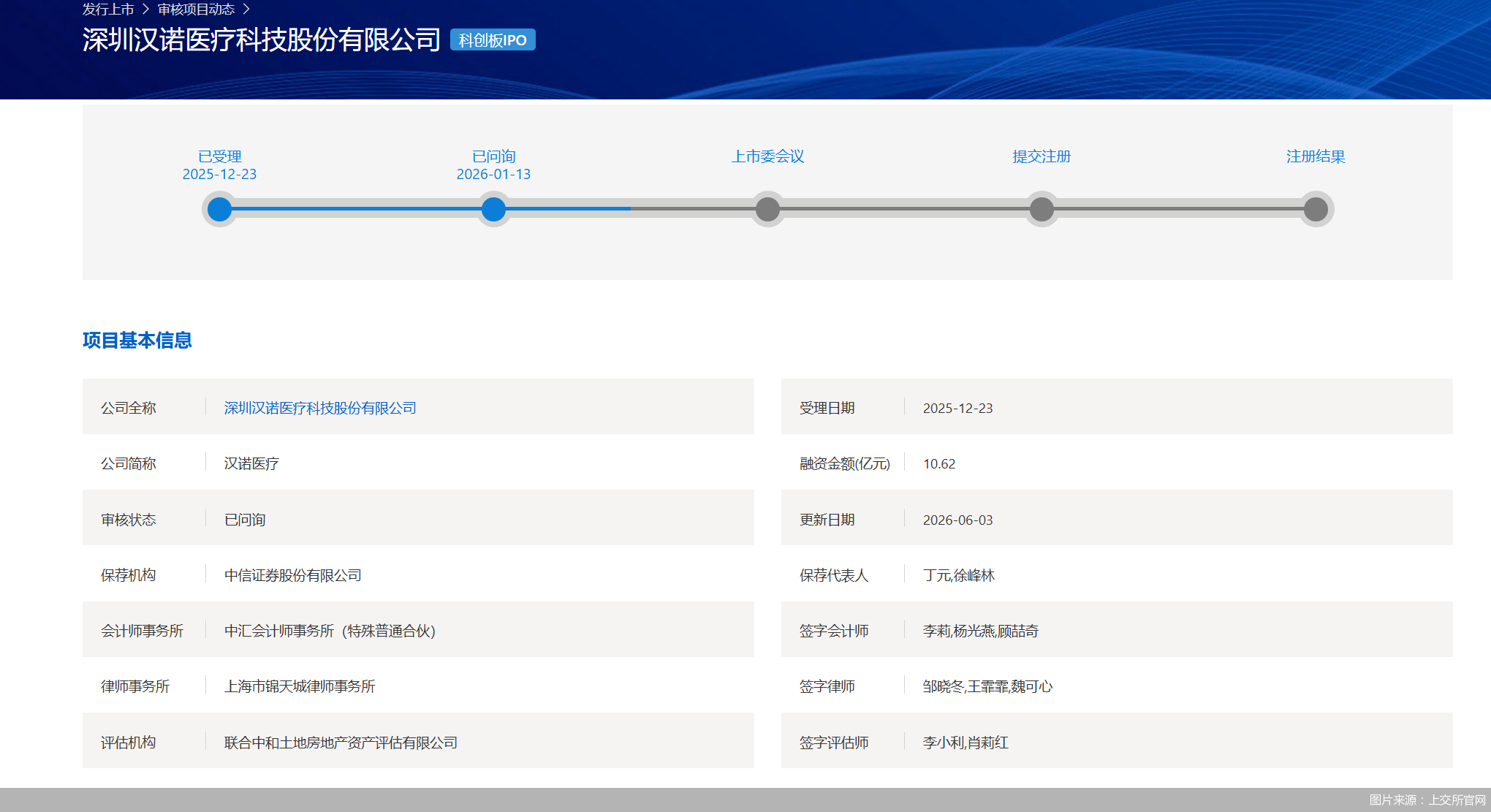The height and width of the screenshot is (812, 1491).
Task: Click the 公司简称 field label
Action: (x=129, y=463)
